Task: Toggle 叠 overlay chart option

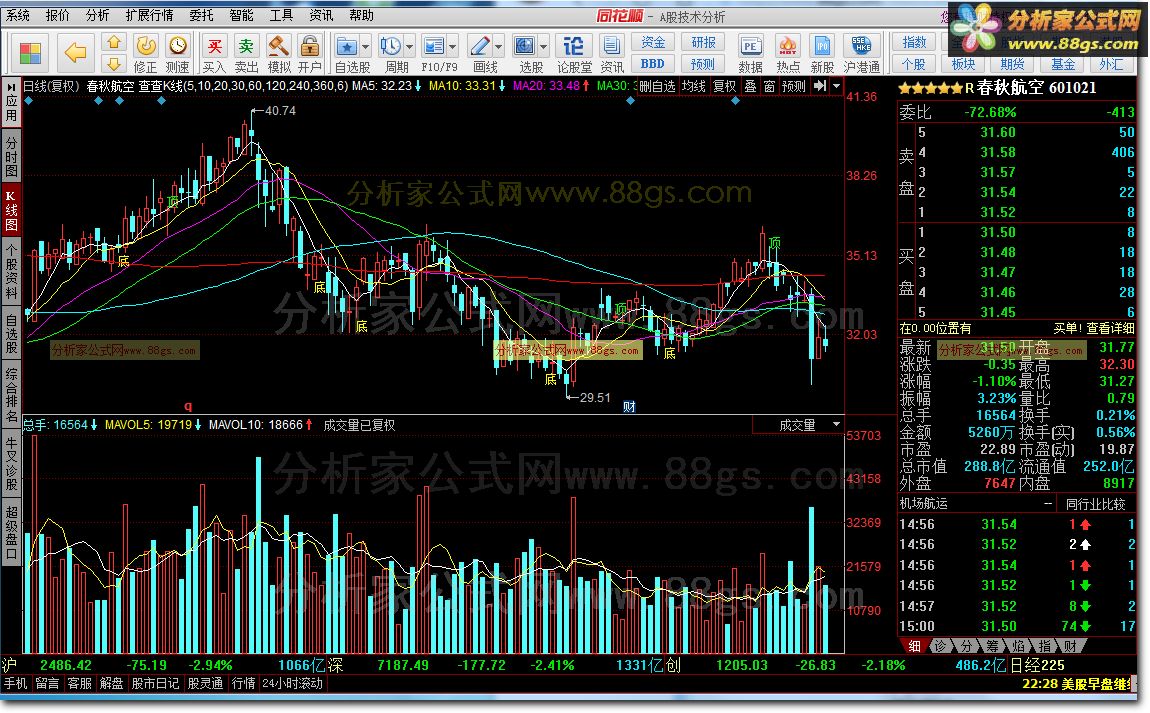Action: [x=750, y=86]
